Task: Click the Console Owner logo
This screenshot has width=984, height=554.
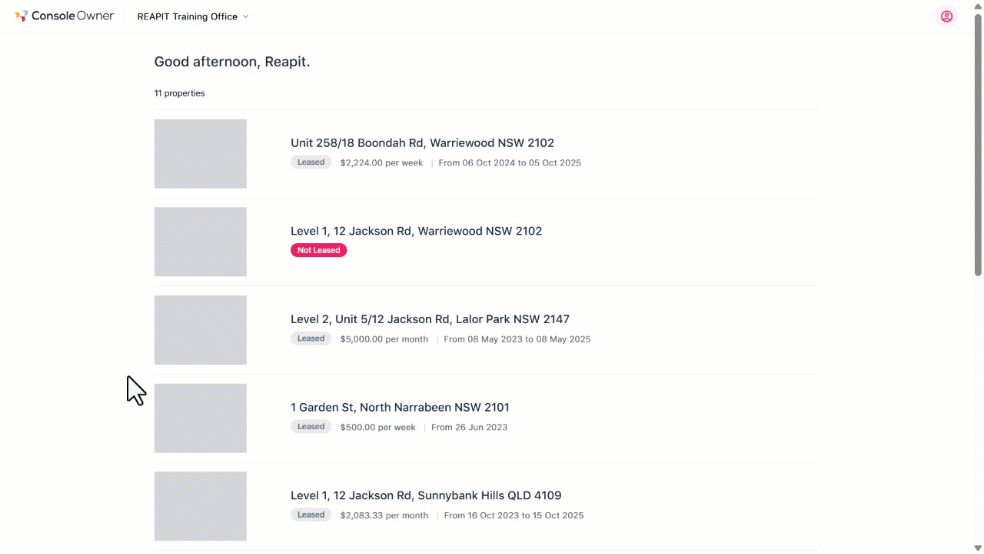Action: pos(65,16)
